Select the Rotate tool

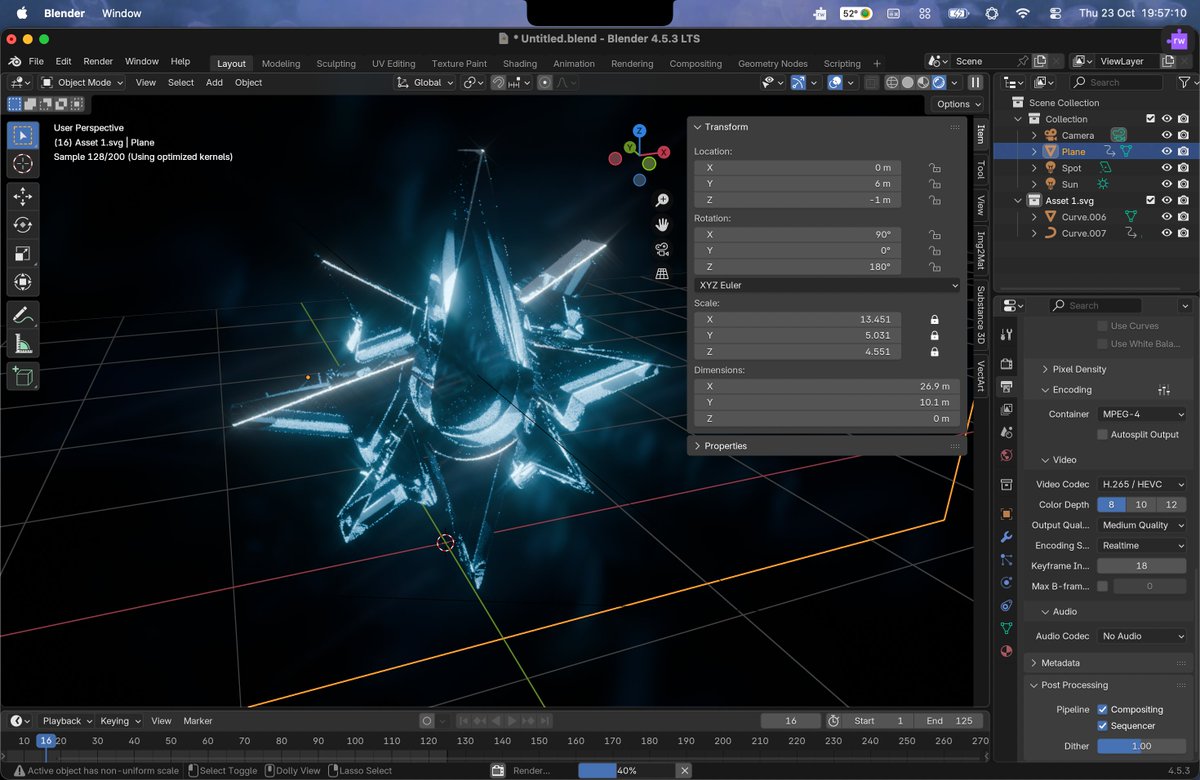click(x=23, y=226)
